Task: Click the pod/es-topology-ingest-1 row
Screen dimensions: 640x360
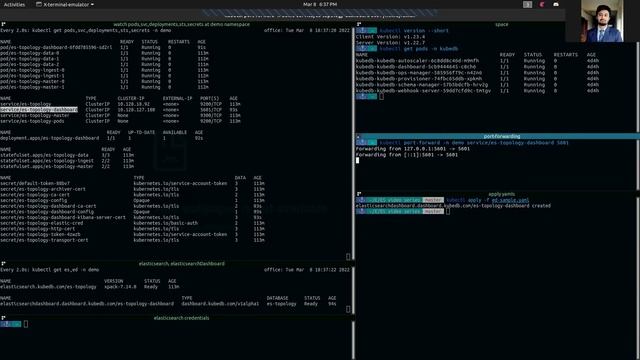Action: 104,76
